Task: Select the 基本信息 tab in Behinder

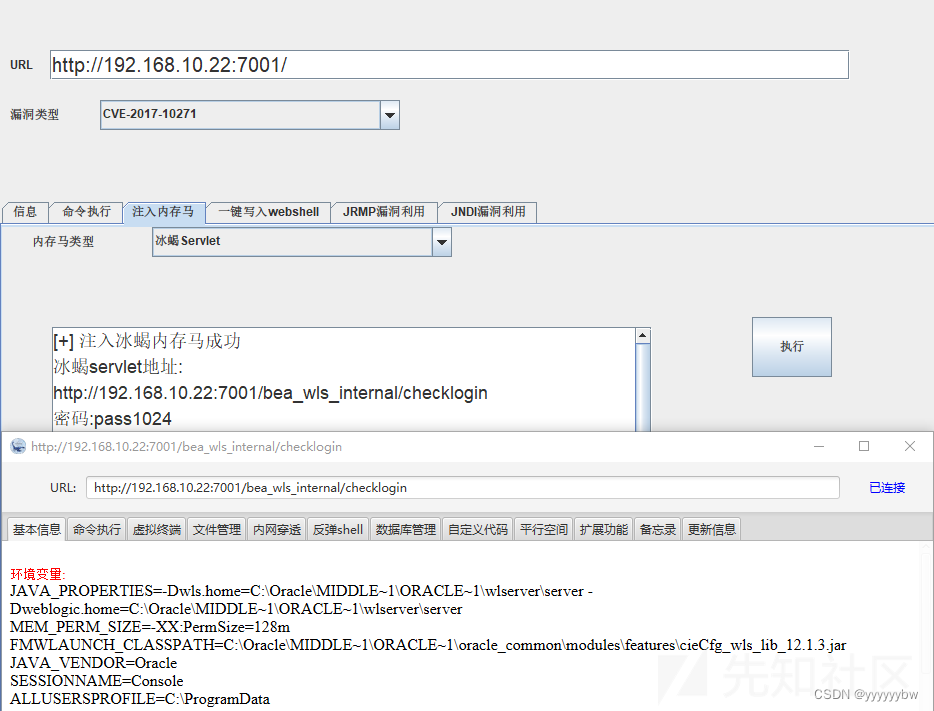Action: pyautogui.click(x=36, y=529)
